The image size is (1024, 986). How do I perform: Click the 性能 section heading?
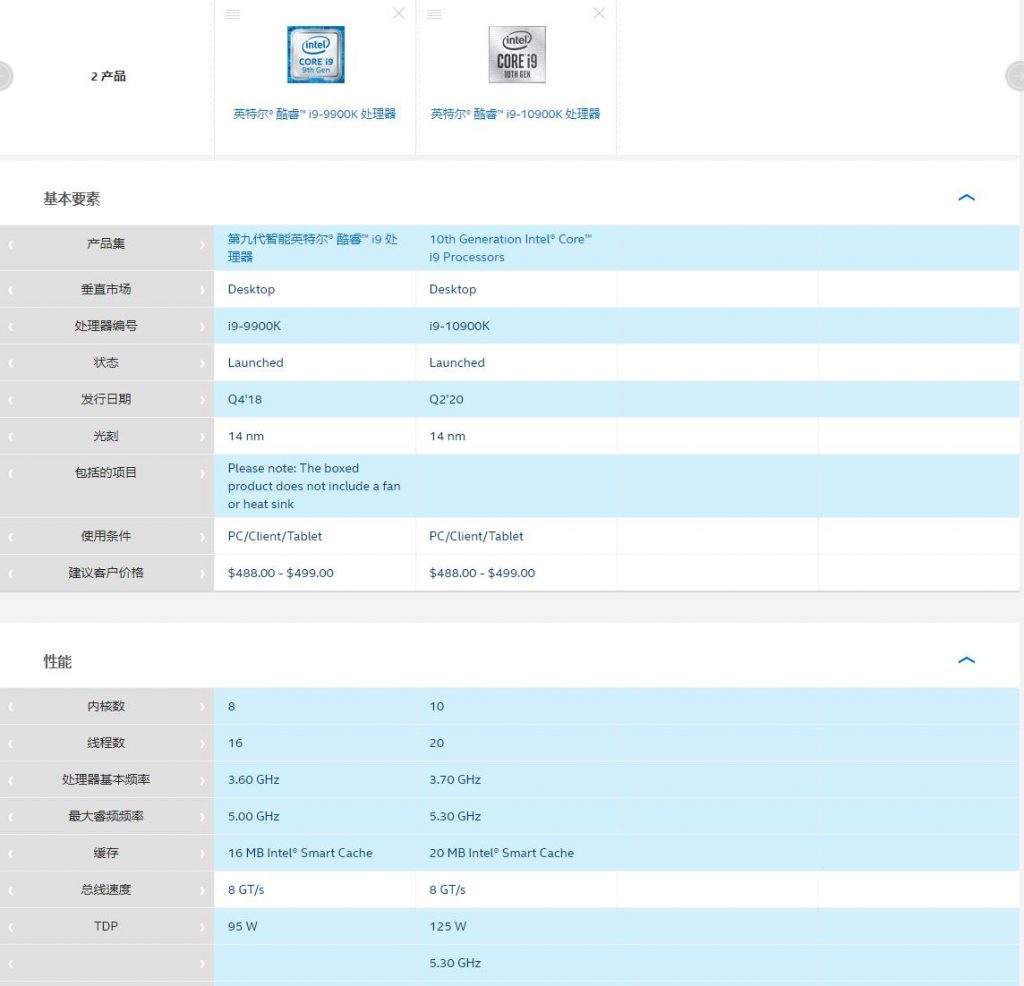pos(57,661)
